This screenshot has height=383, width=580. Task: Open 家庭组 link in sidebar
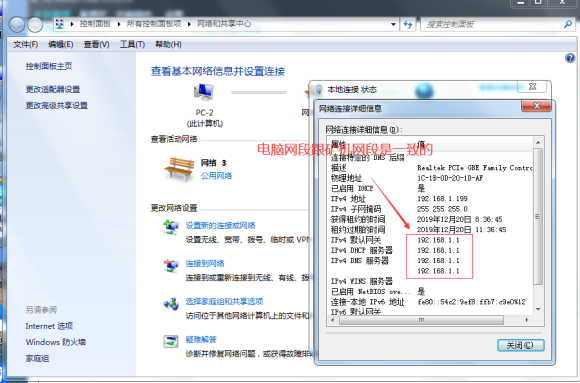[x=37, y=358]
